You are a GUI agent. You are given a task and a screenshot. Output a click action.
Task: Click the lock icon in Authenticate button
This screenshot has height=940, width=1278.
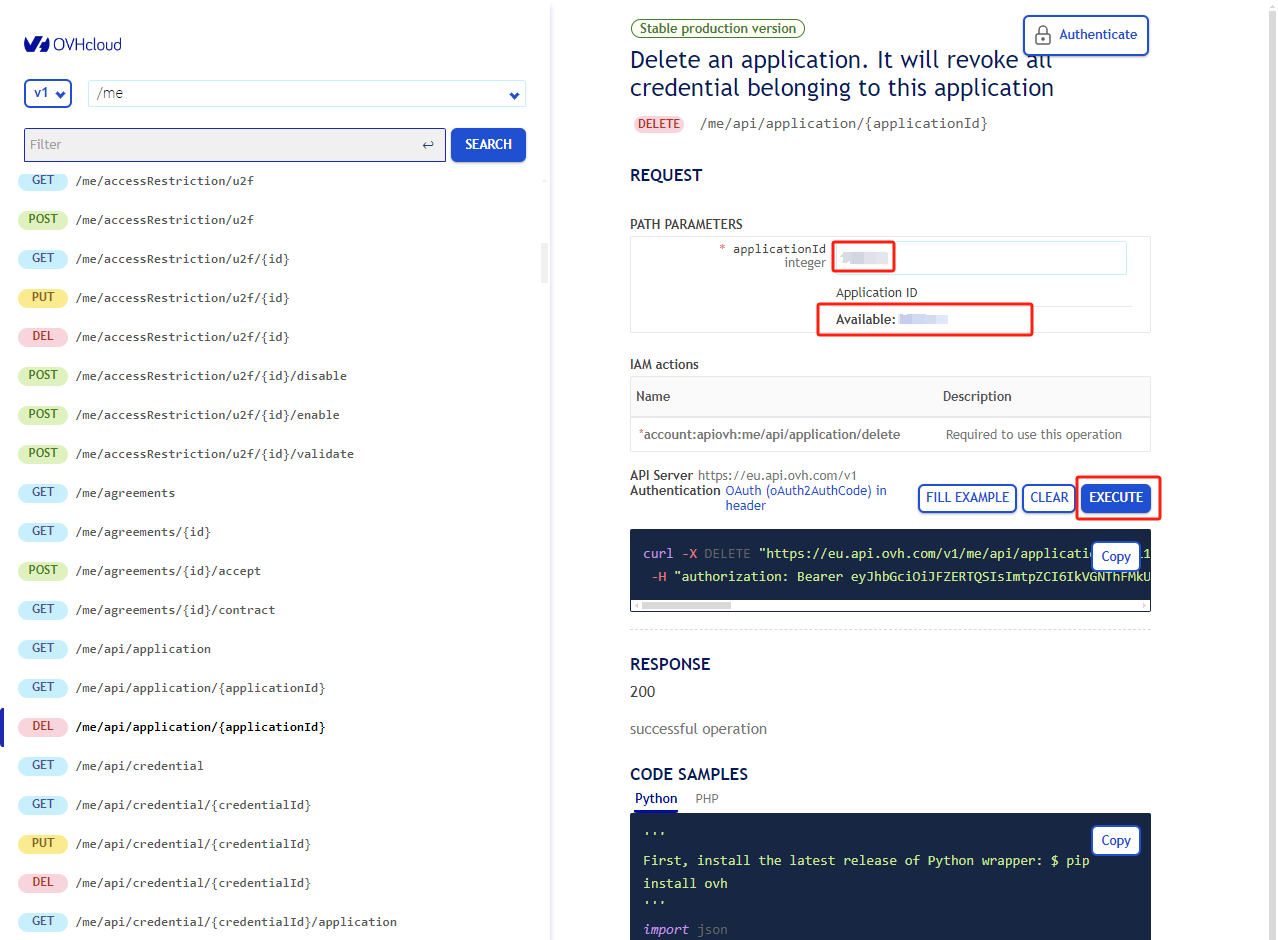1043,35
